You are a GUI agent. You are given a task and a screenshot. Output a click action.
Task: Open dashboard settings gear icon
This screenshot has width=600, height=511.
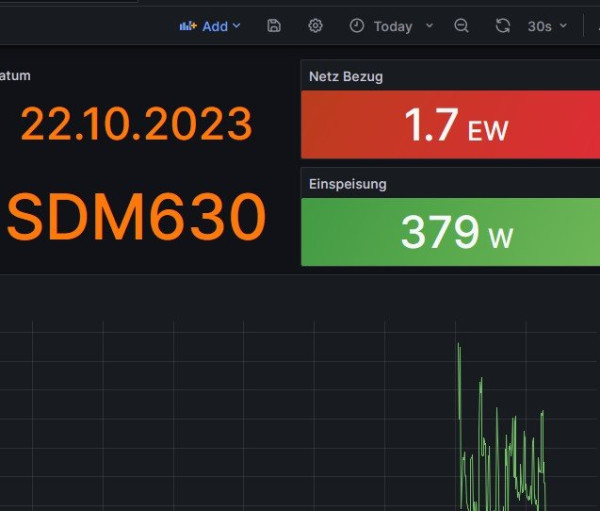pos(315,26)
